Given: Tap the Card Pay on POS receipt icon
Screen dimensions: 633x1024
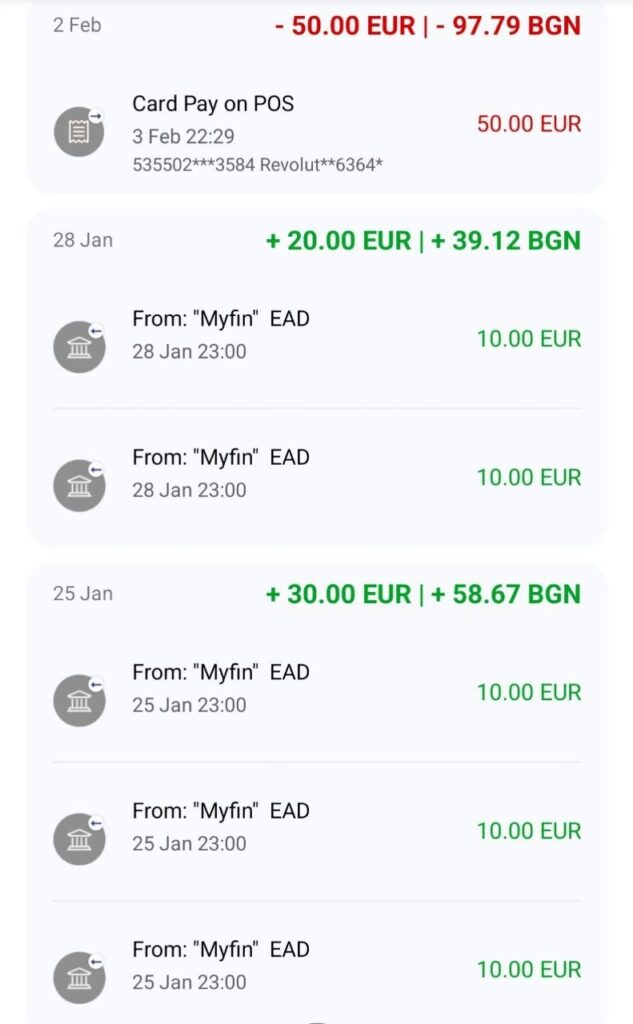Looking at the screenshot, I should click(79, 132).
